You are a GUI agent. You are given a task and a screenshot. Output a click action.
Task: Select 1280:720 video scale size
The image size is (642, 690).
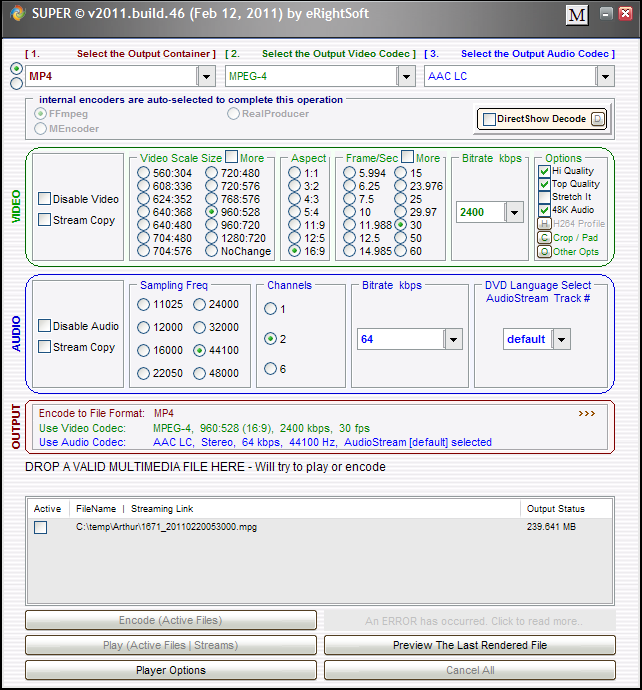[x=212, y=239]
